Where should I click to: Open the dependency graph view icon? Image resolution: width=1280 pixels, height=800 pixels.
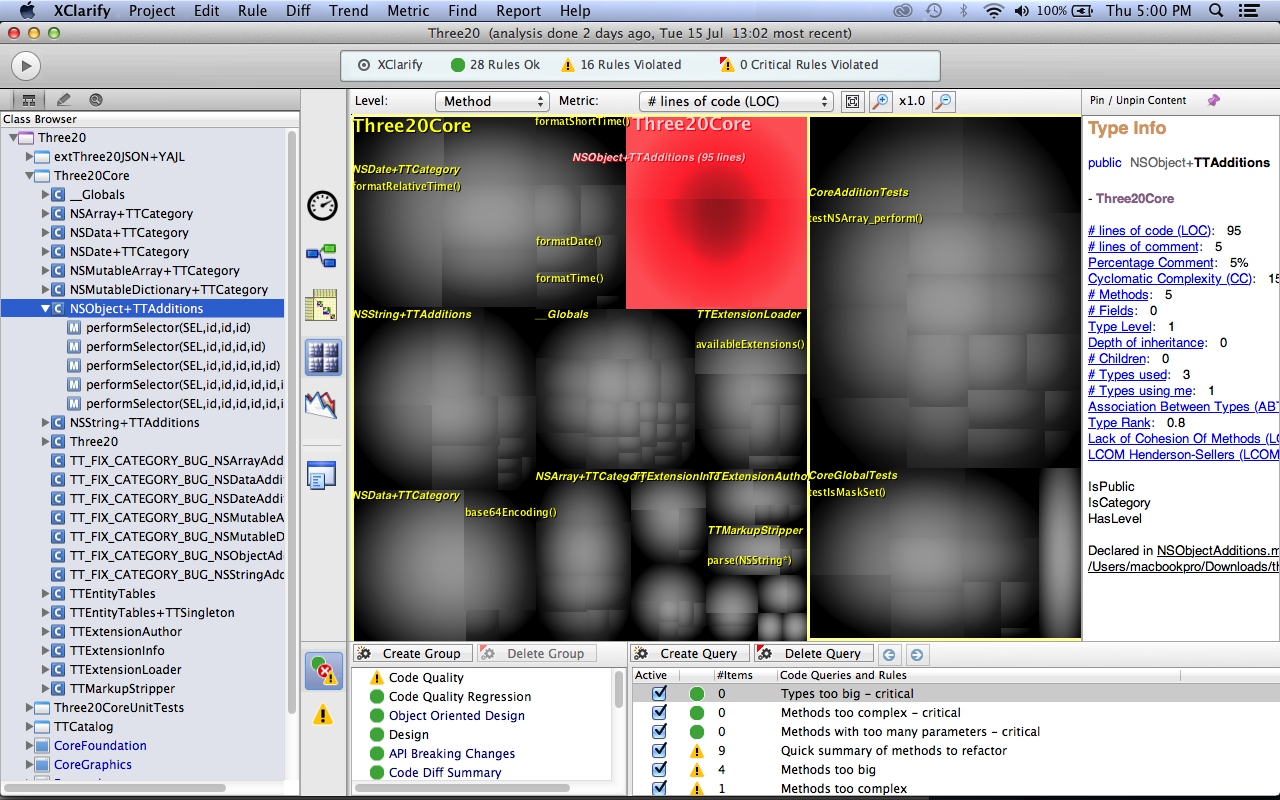(322, 256)
